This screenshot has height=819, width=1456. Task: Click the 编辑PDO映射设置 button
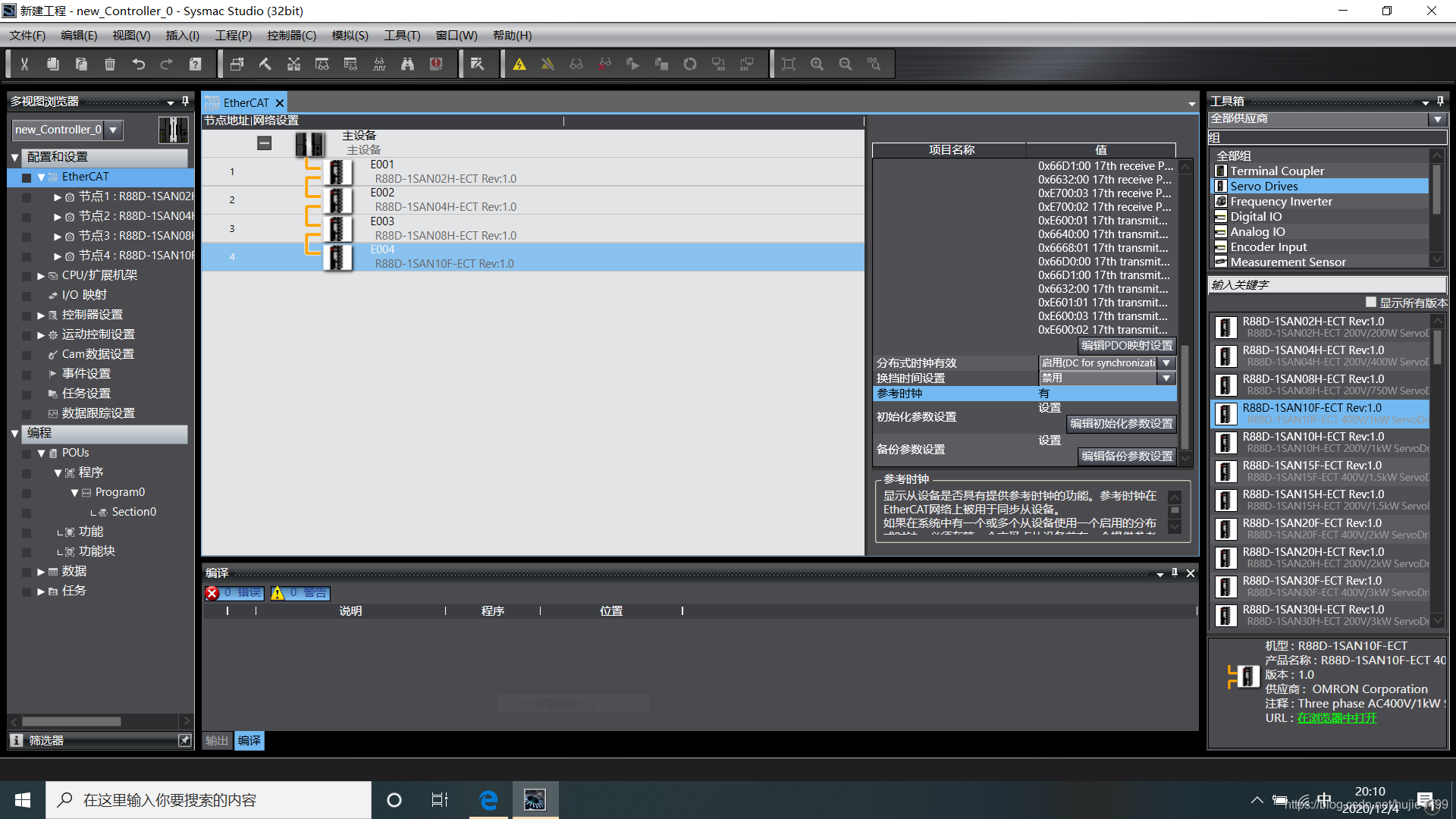pos(1126,346)
